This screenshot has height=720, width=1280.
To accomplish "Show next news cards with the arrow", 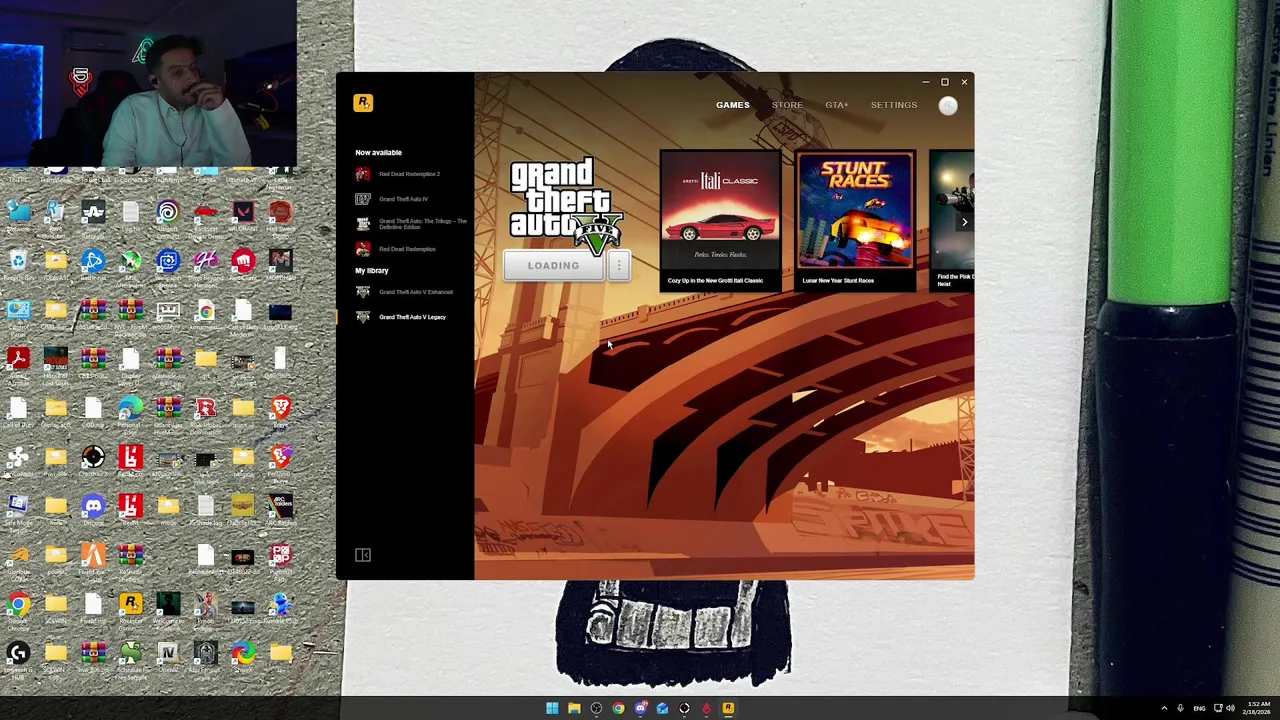I will [x=964, y=222].
